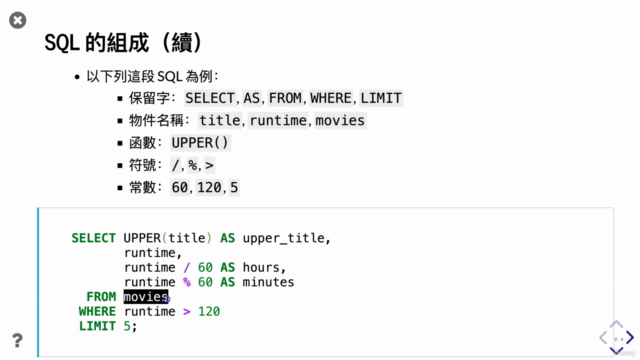Move down a sub-slide with down arrow
The height and width of the screenshot is (360, 640).
[616, 351]
